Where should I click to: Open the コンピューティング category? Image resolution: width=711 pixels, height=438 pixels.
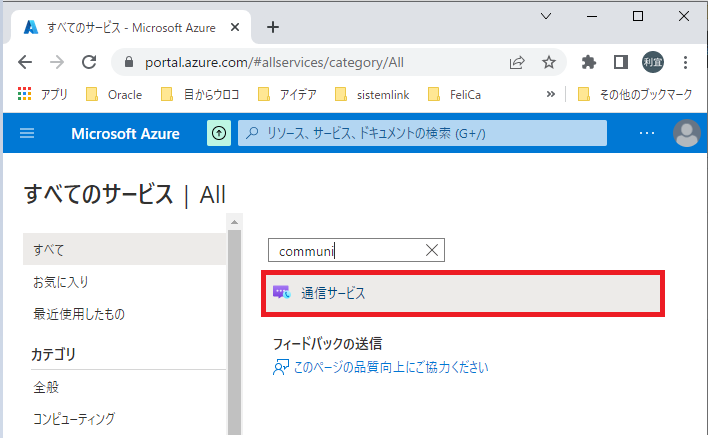coord(74,419)
